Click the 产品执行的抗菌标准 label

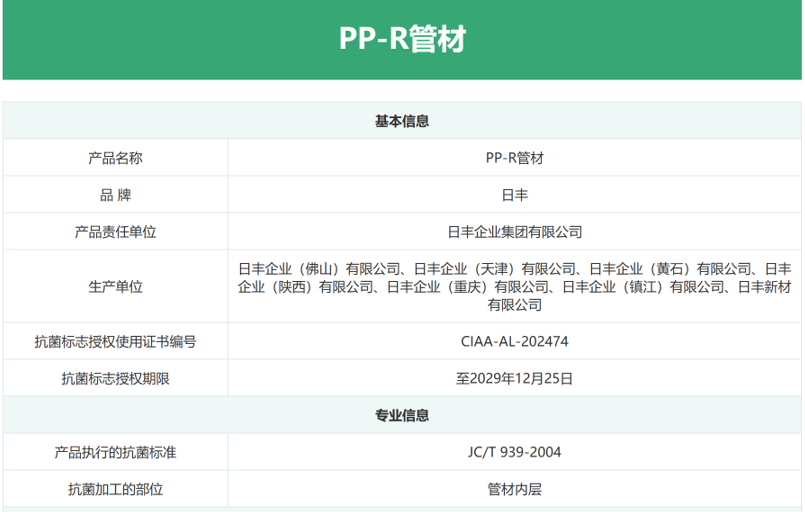click(x=116, y=452)
